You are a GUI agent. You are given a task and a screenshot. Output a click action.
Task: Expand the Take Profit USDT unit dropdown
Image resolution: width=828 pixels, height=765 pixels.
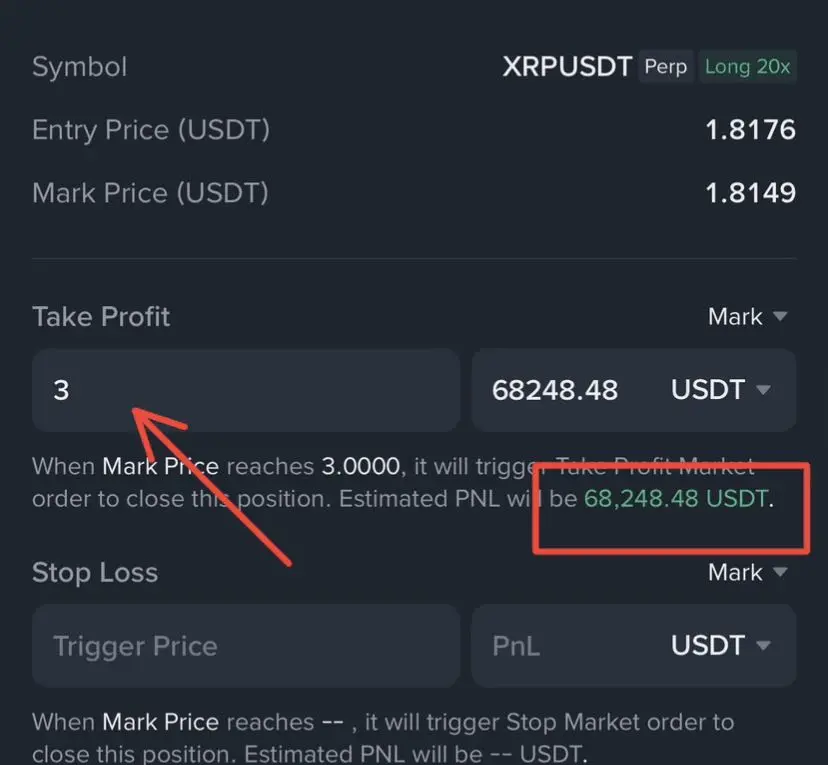click(x=721, y=390)
